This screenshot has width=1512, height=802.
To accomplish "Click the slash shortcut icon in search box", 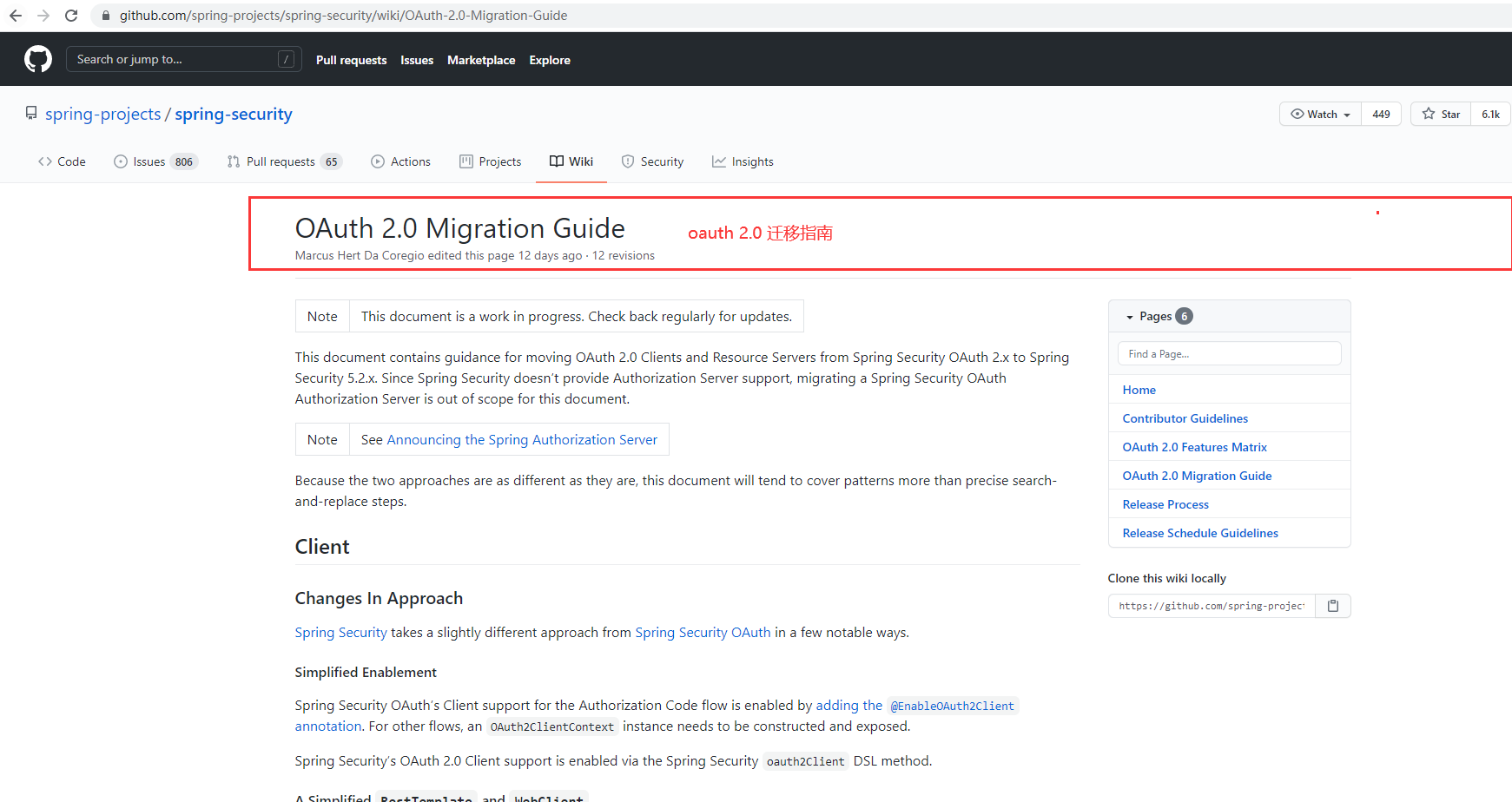I will click(286, 59).
